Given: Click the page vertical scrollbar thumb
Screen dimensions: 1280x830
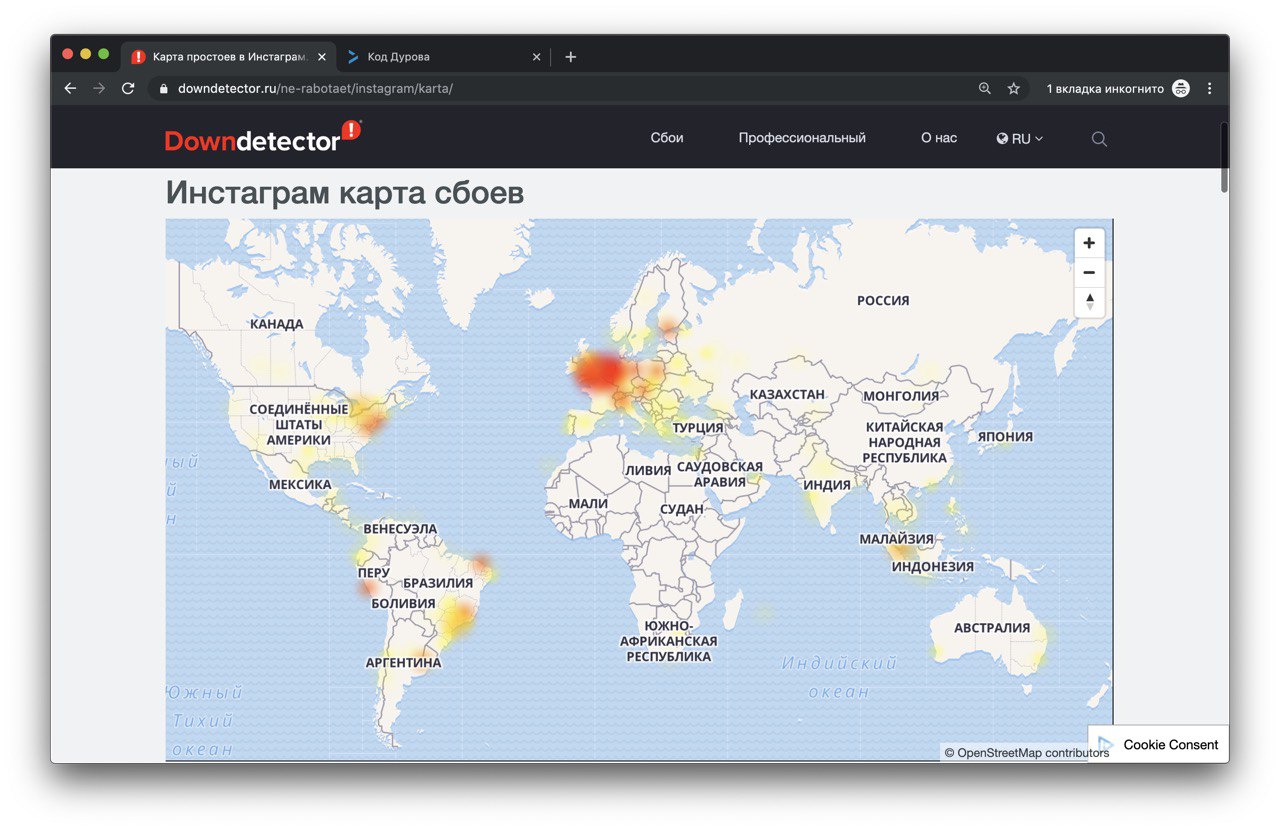Looking at the screenshot, I should (1224, 157).
